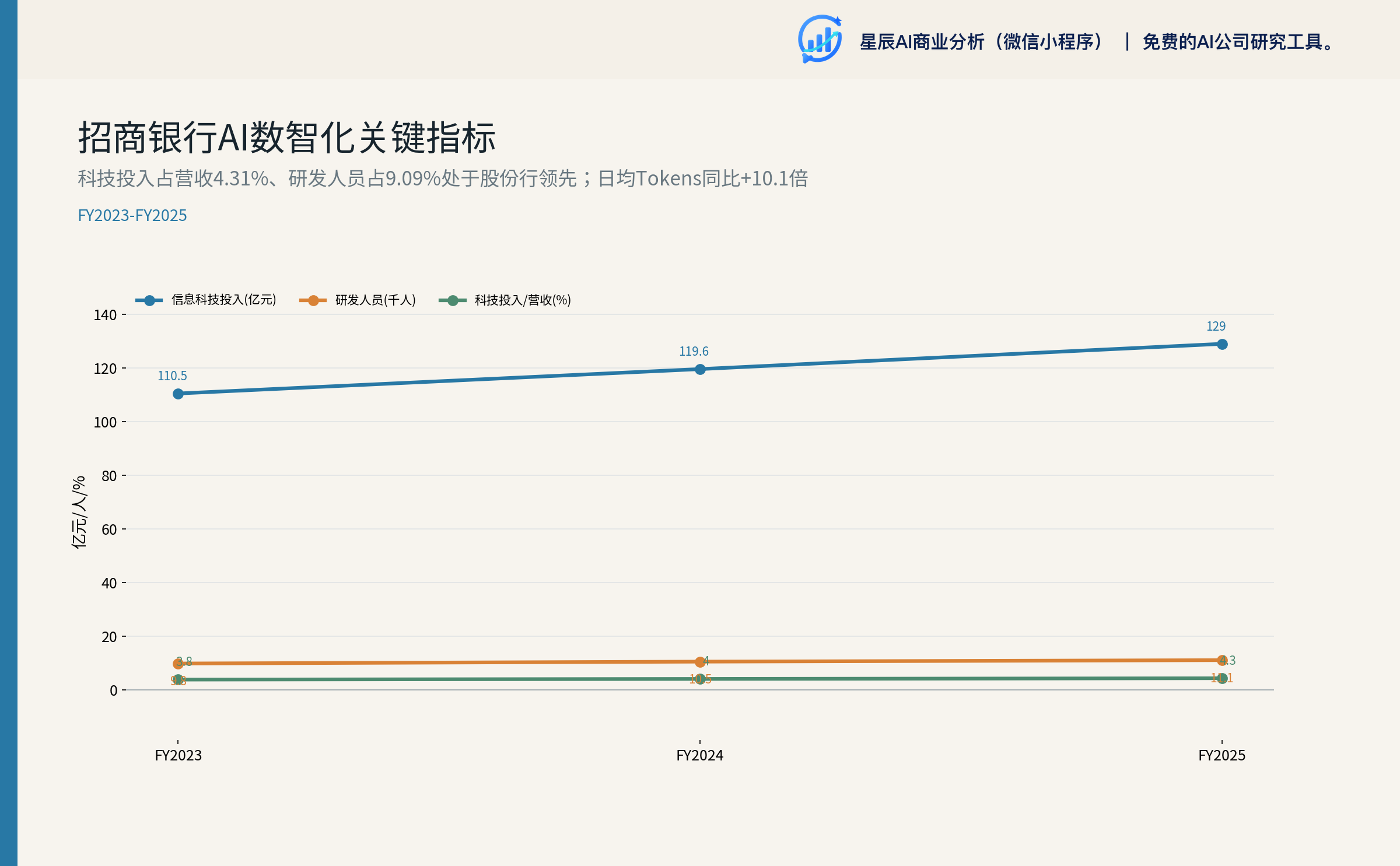Screen dimensions: 1400x866
Task: Click the green 科技投入/营收 legend marker
Action: click(x=453, y=300)
